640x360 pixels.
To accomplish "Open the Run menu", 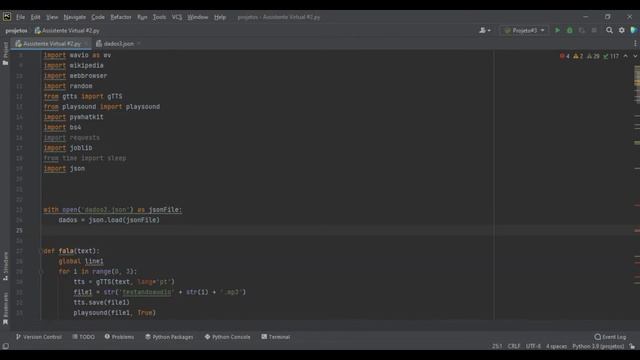I will point(142,17).
